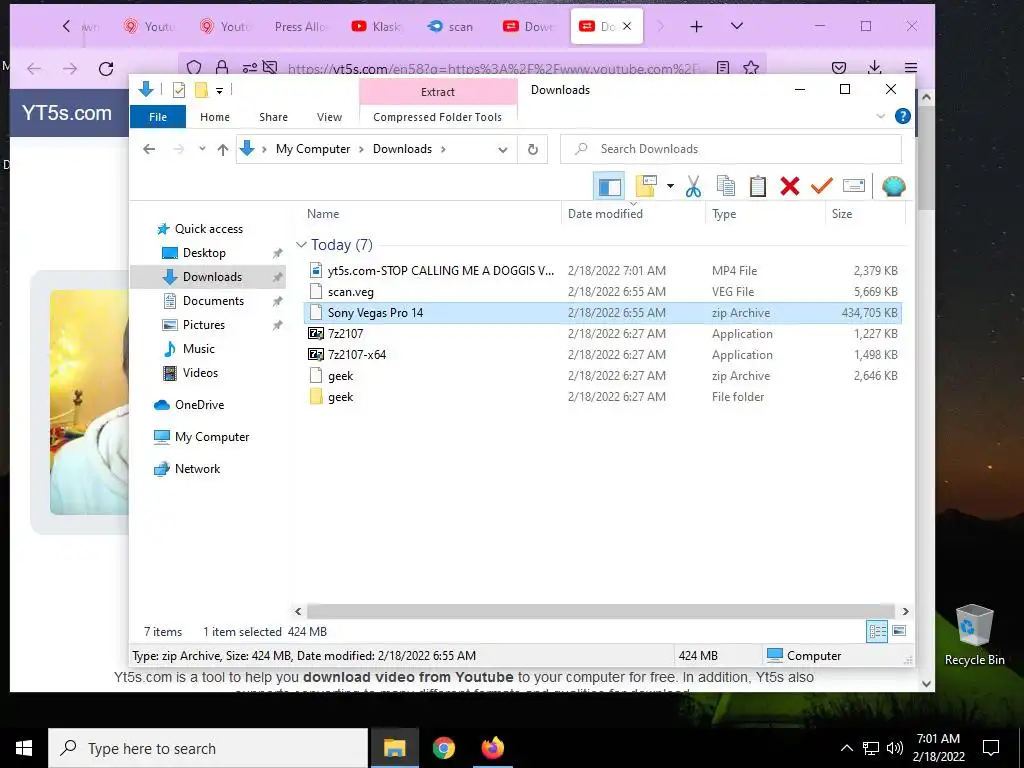Switch to the Klask Firefox tab
Image resolution: width=1024 pixels, height=768 pixels.
377,26
